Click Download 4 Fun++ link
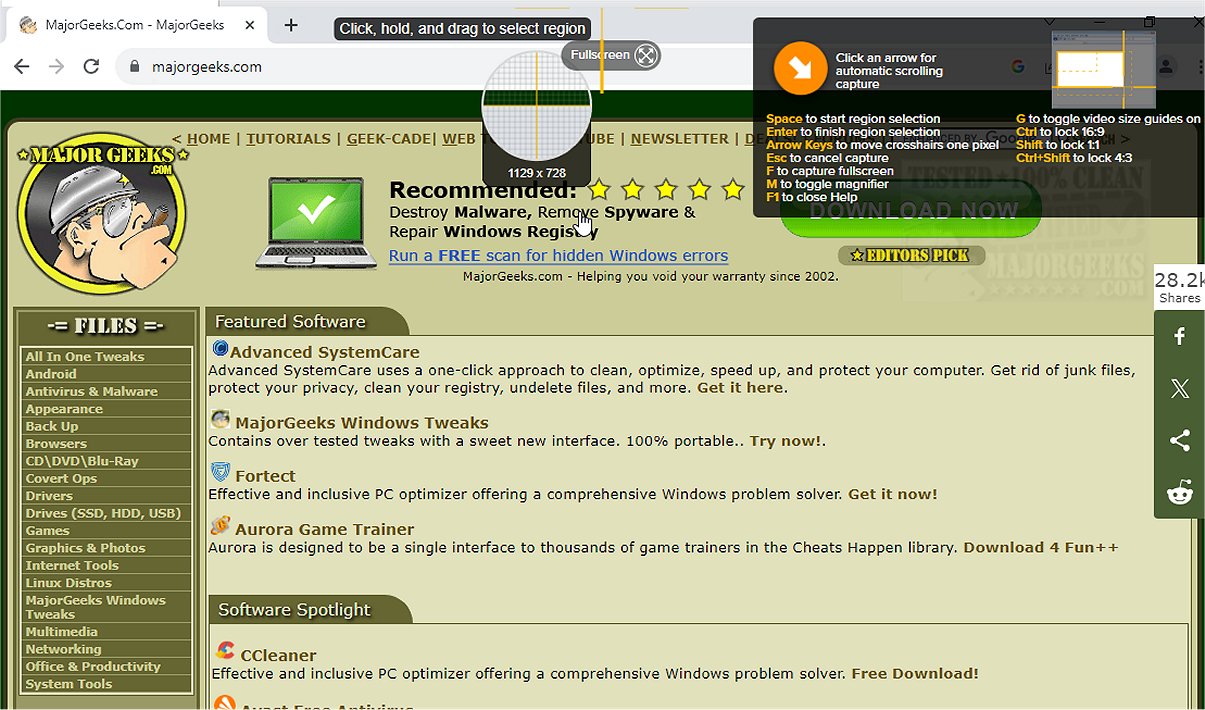This screenshot has width=1205, height=710. (1041, 548)
